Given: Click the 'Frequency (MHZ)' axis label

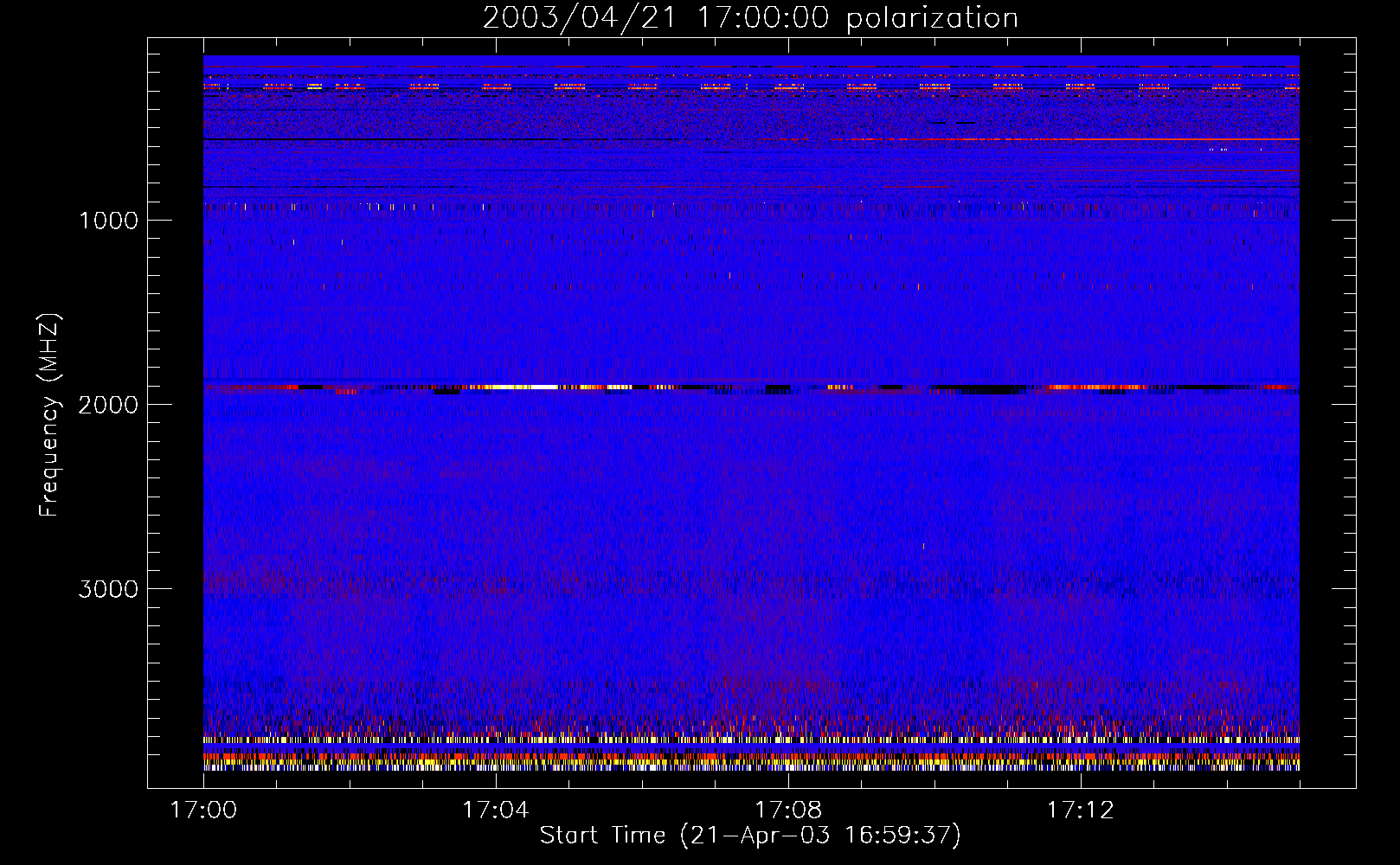Looking at the screenshot, I should pos(49,415).
